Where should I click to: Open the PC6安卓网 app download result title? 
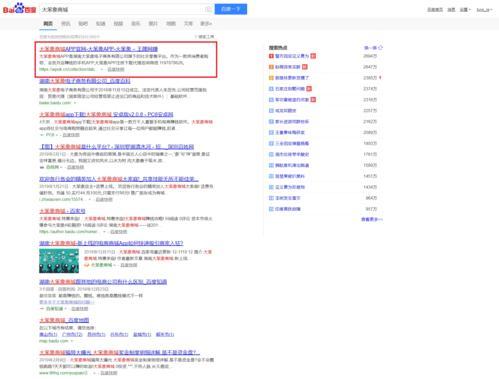(x=106, y=114)
